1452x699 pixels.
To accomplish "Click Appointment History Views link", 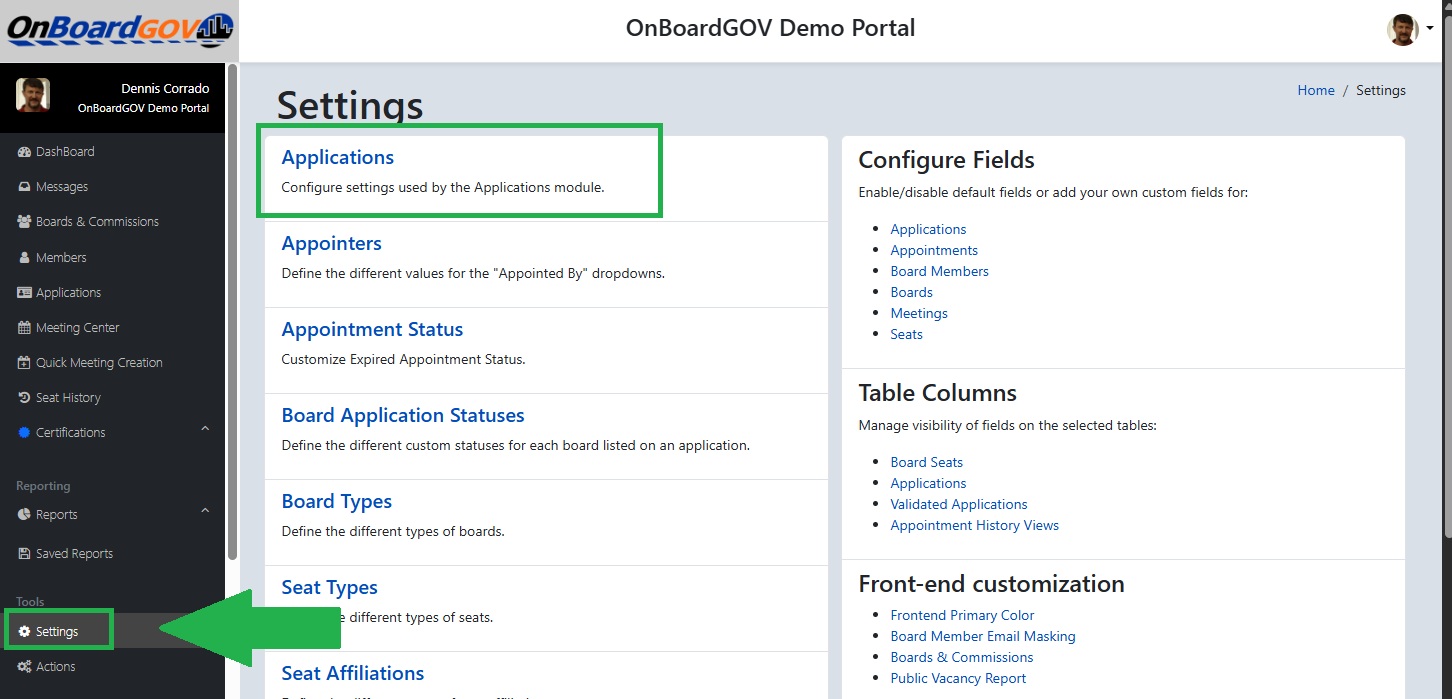I will pyautogui.click(x=975, y=525).
